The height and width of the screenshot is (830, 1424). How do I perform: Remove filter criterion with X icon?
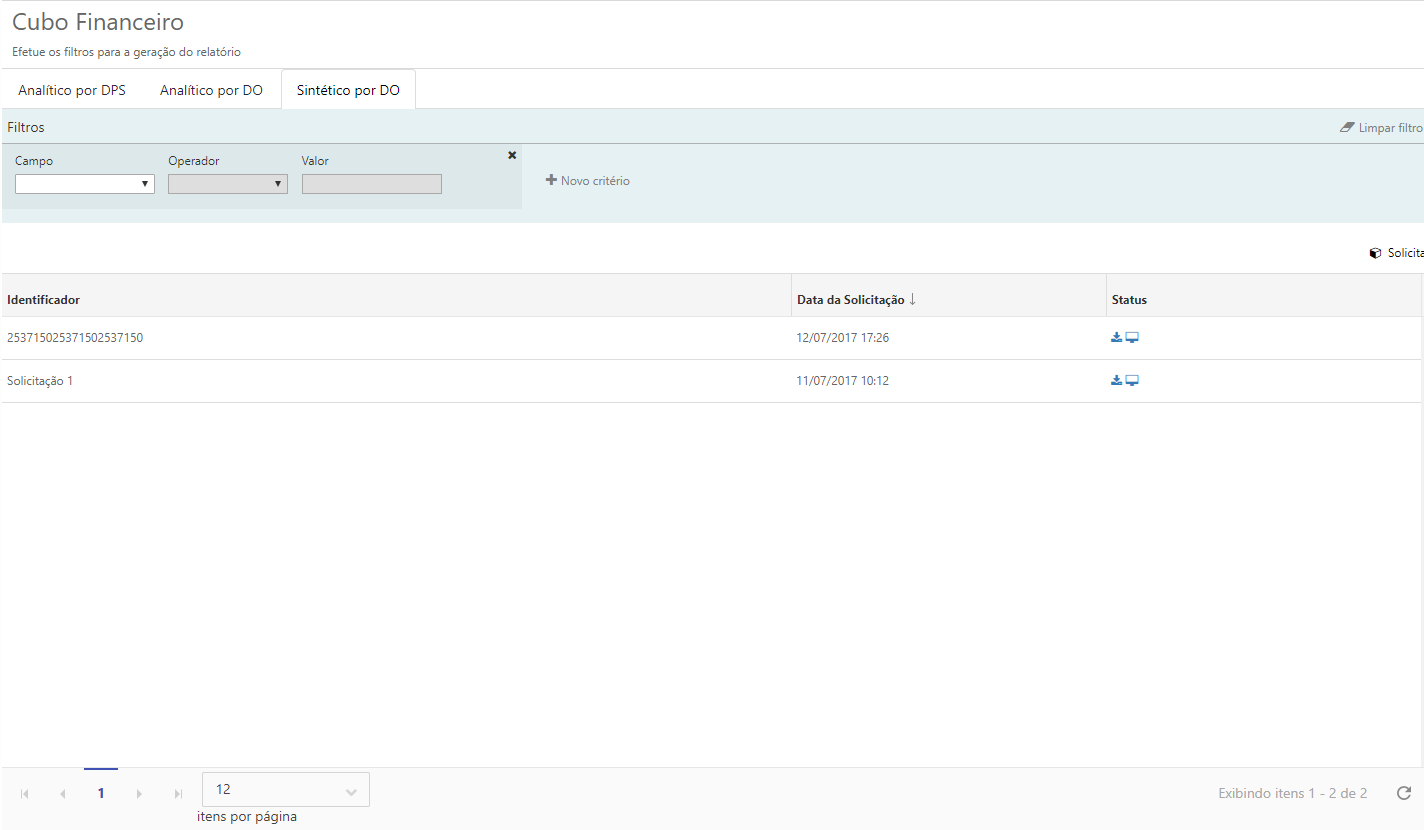[x=512, y=155]
